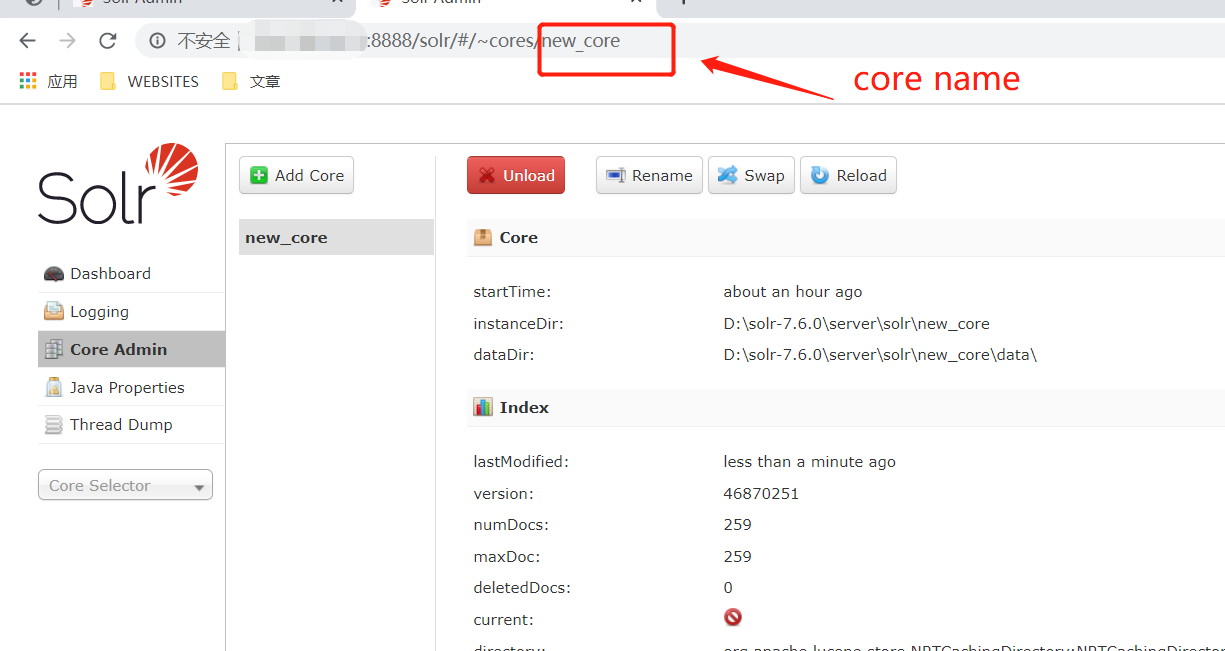Click the browser page refresh icon
Viewport: 1225px width, 651px height.
pyautogui.click(x=108, y=40)
